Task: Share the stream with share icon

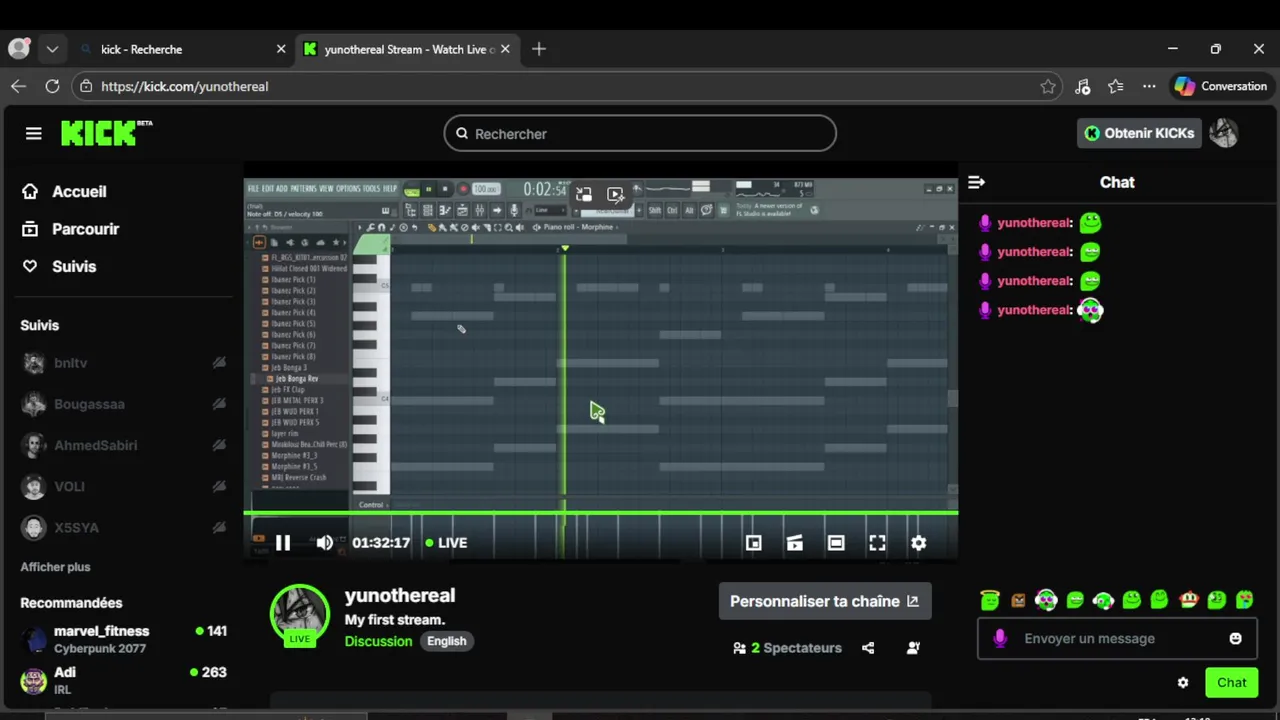Action: coord(868,648)
